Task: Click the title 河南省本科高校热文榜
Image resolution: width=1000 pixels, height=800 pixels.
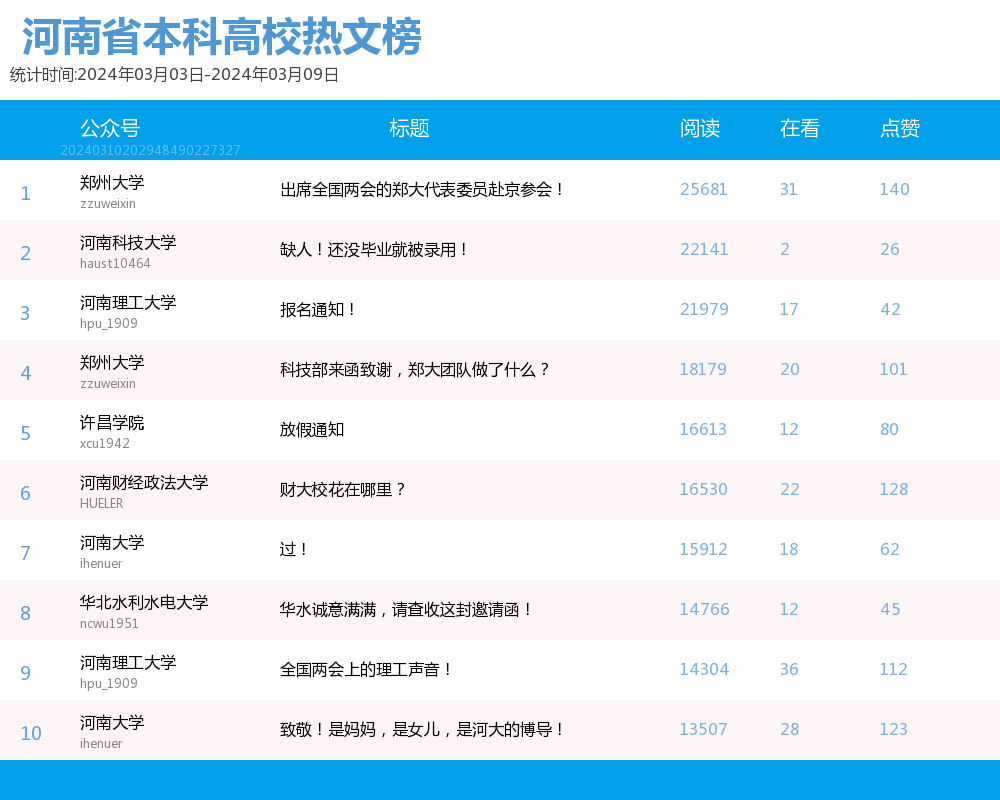Action: click(x=221, y=36)
